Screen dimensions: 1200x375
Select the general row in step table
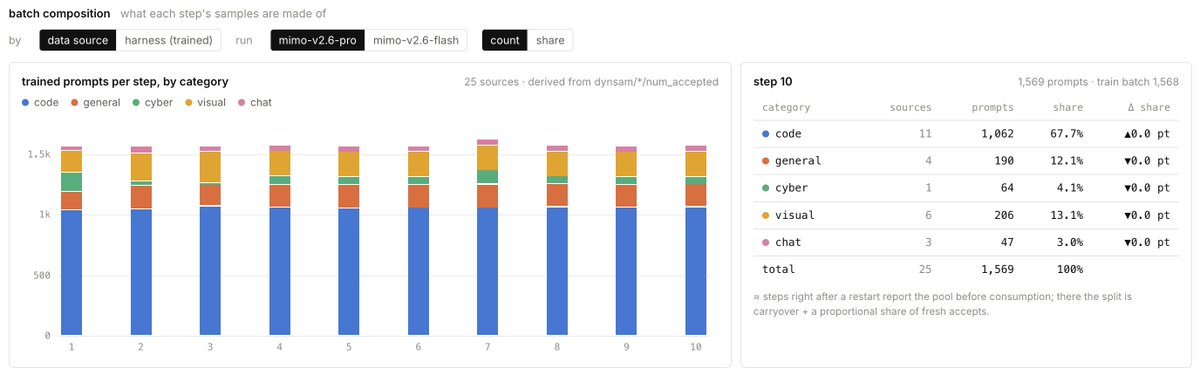click(966, 161)
